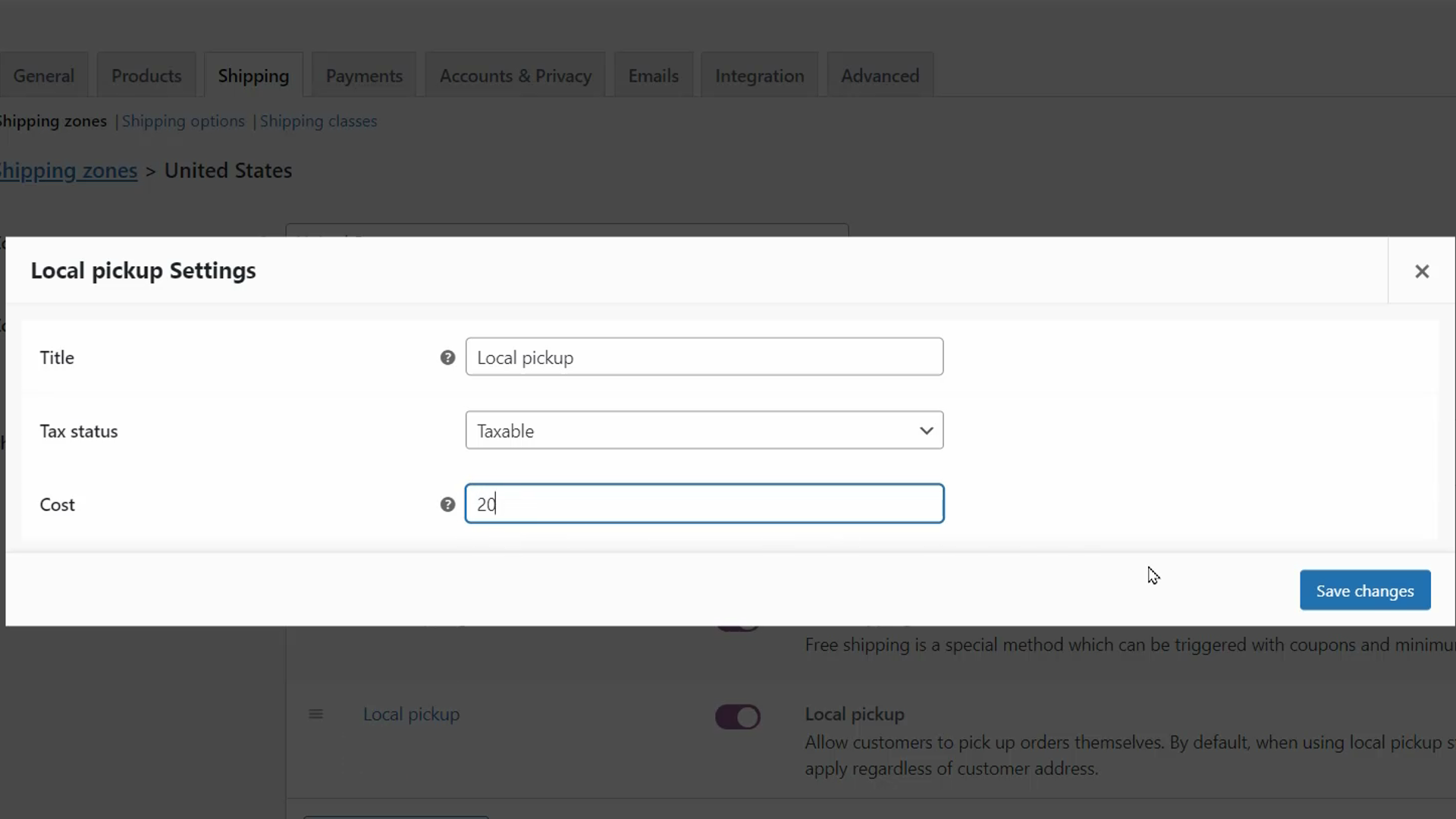1456x819 pixels.
Task: Switch to the General tab
Action: point(44,76)
